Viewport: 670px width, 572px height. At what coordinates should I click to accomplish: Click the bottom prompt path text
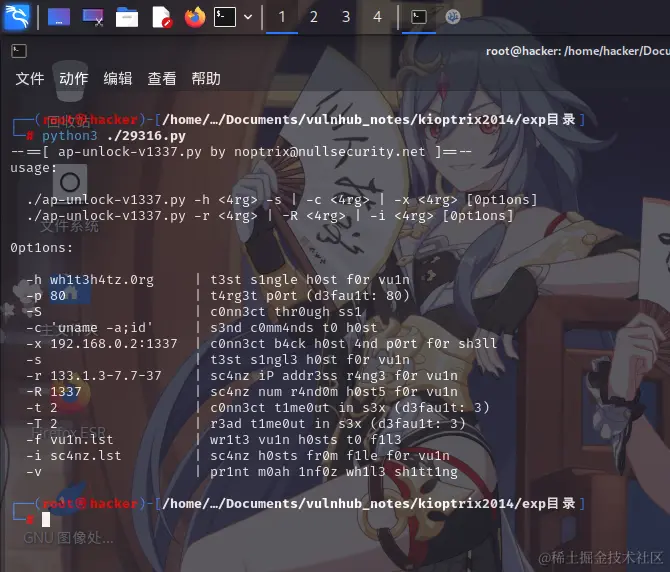pos(368,504)
